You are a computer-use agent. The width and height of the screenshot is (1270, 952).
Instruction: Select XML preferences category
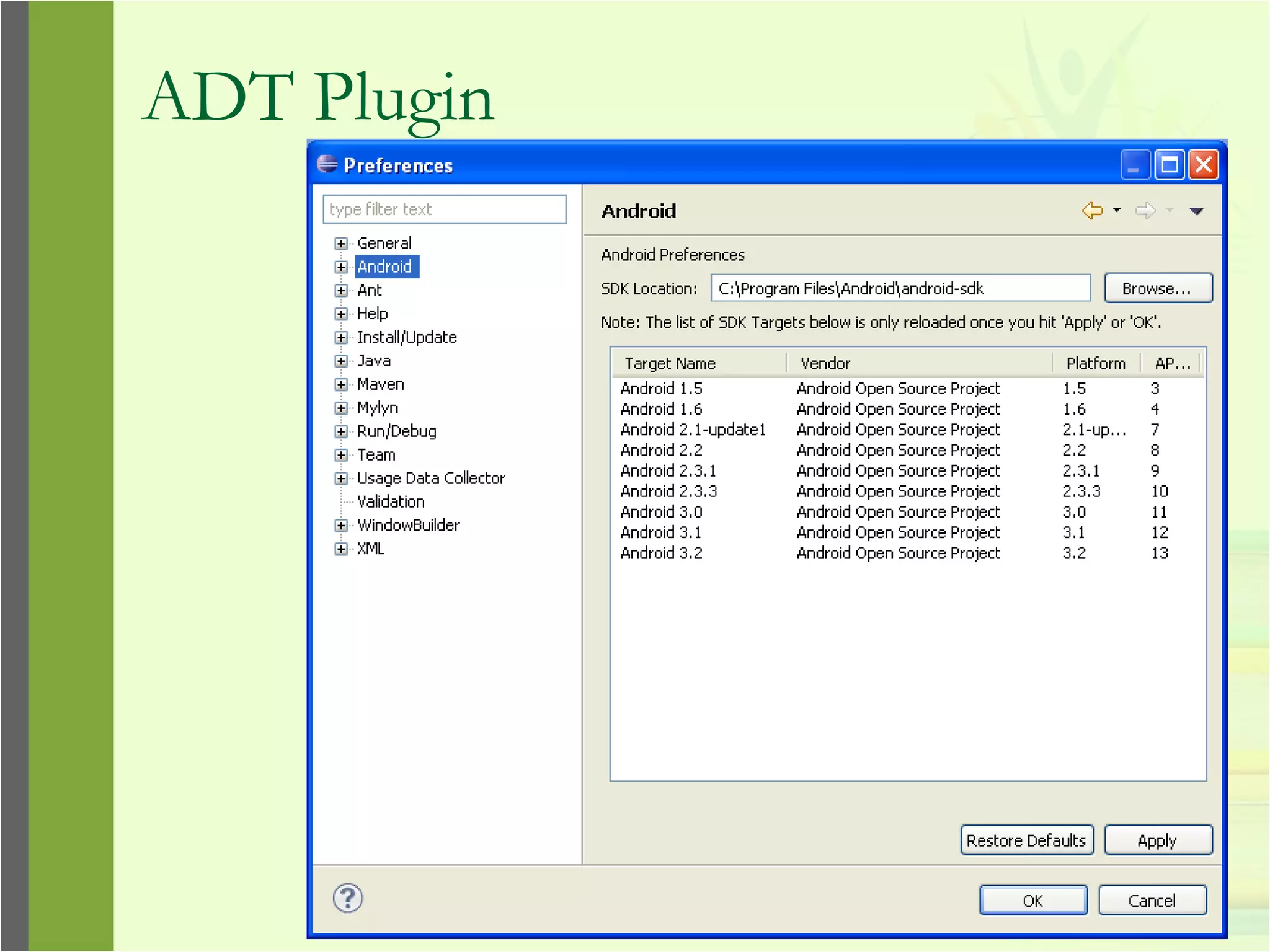pos(371,549)
